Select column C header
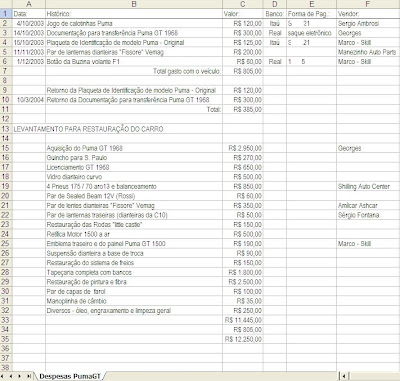 (x=243, y=4)
